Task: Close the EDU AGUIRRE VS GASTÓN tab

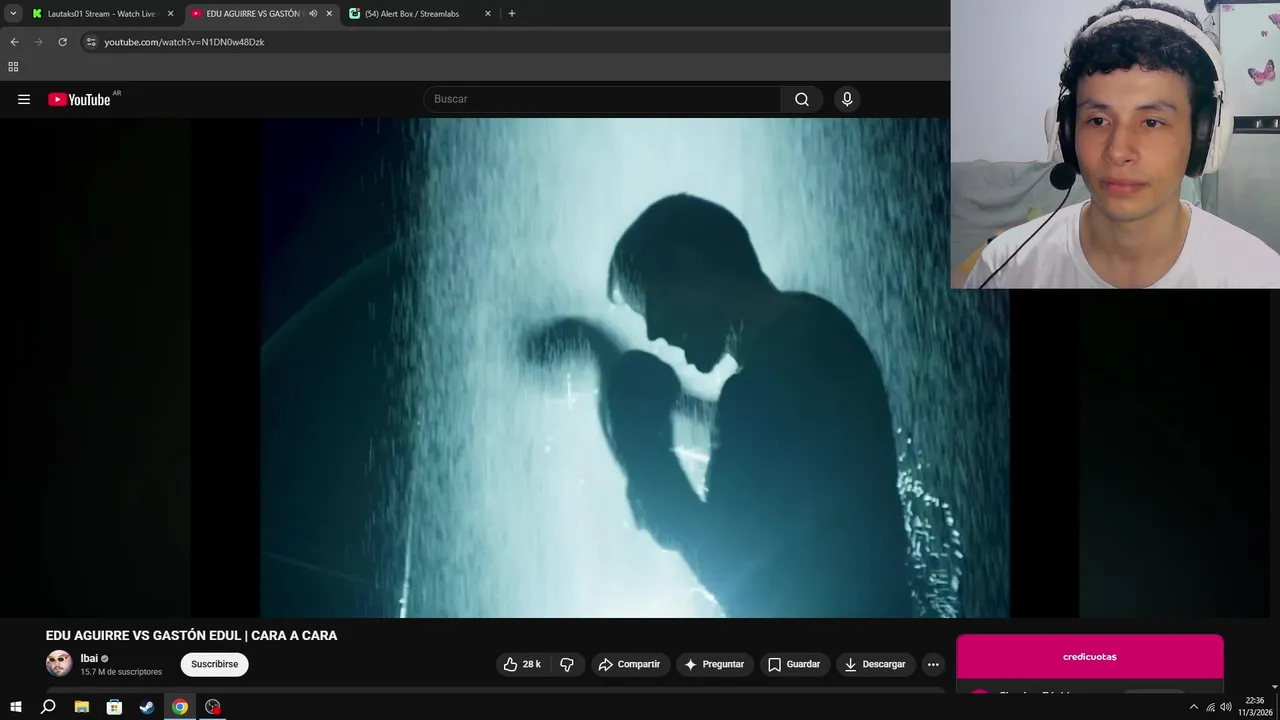Action: tap(329, 14)
